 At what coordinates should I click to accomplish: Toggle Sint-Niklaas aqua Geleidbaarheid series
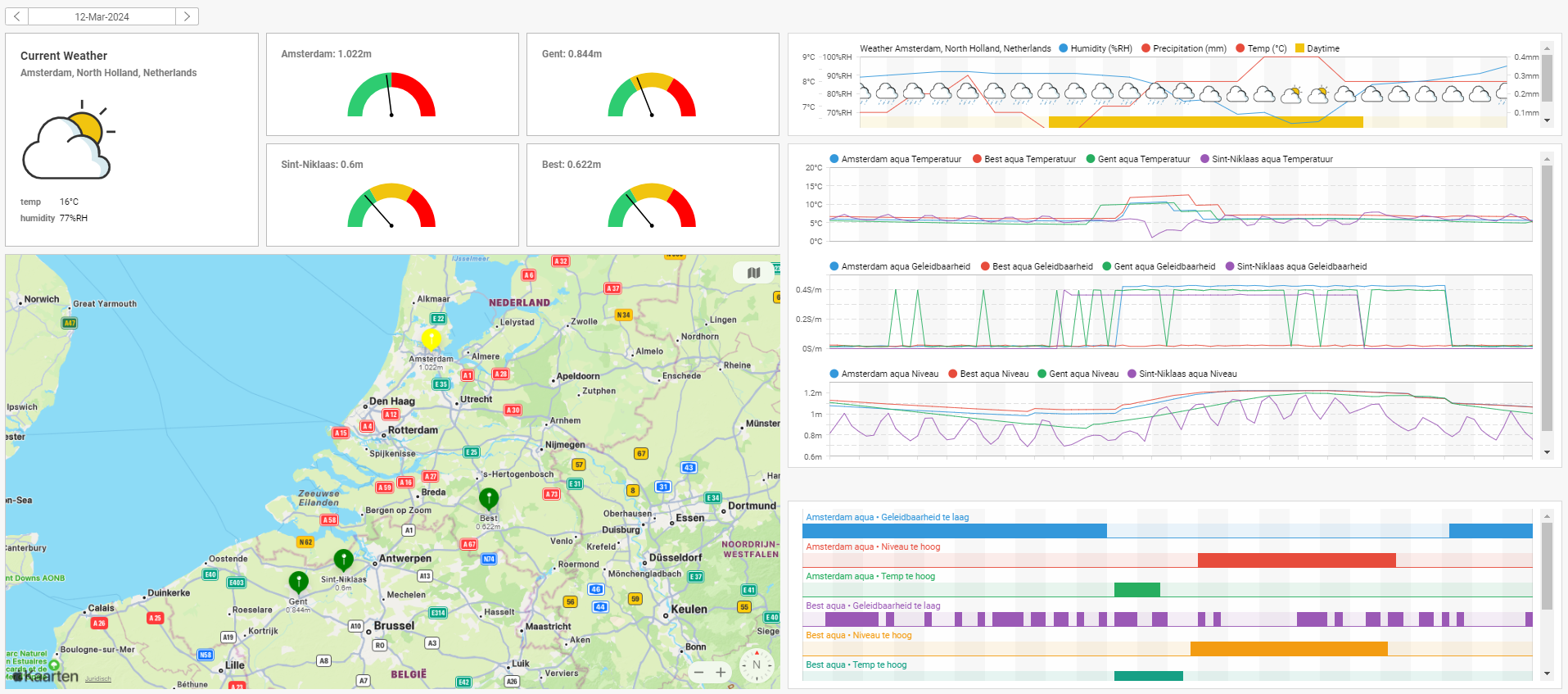pos(1296,266)
